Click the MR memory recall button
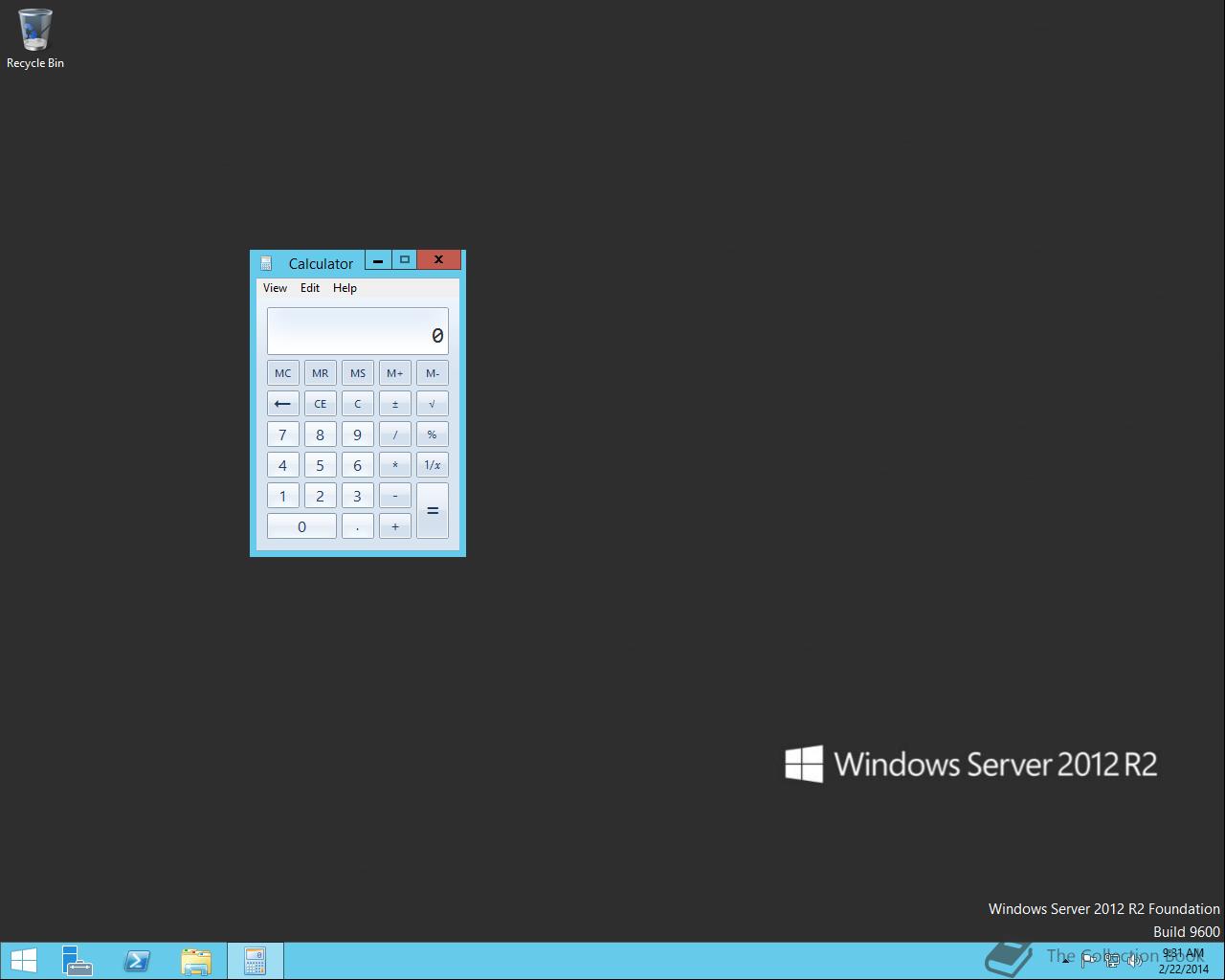The image size is (1225, 980). coord(320,373)
